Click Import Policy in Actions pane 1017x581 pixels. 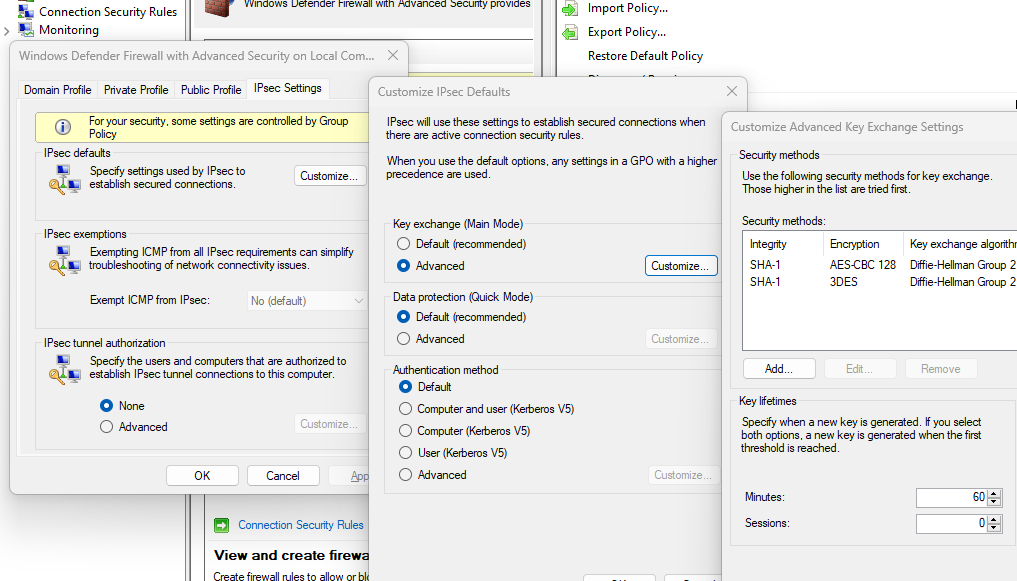coord(628,8)
